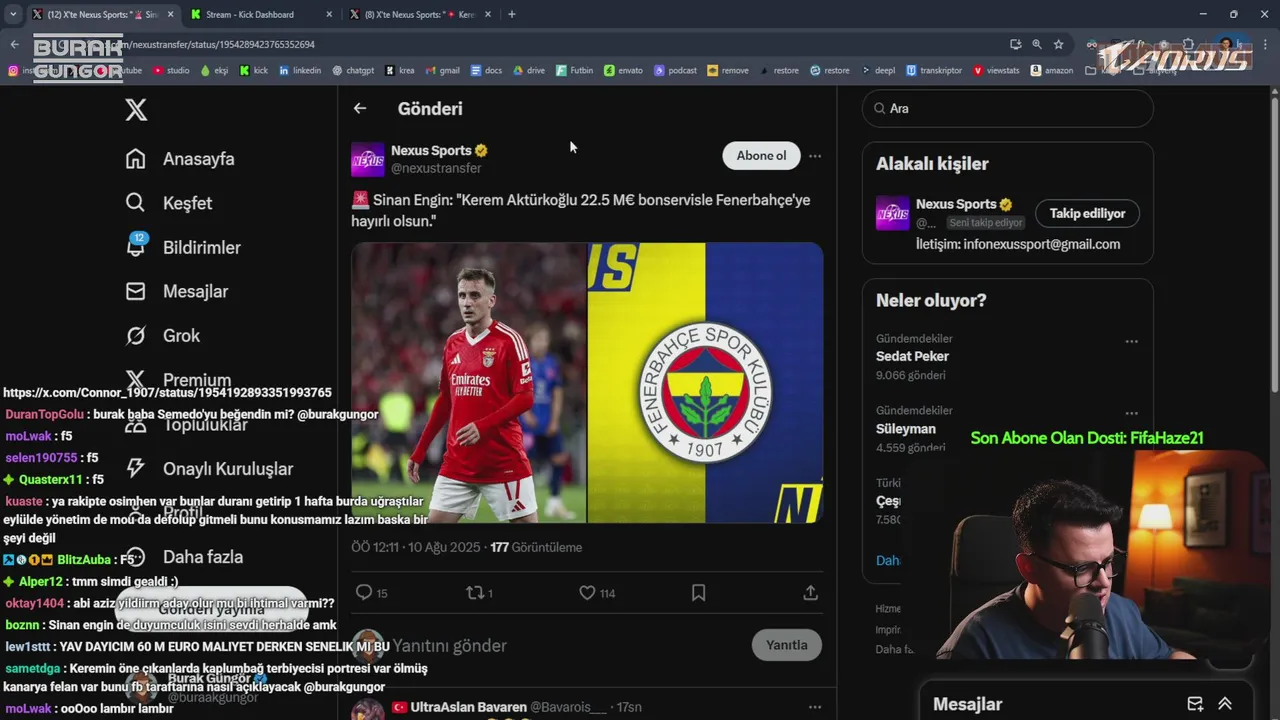Open the viewstats bookmark
Image resolution: width=1280 pixels, height=720 pixels.
(x=996, y=70)
